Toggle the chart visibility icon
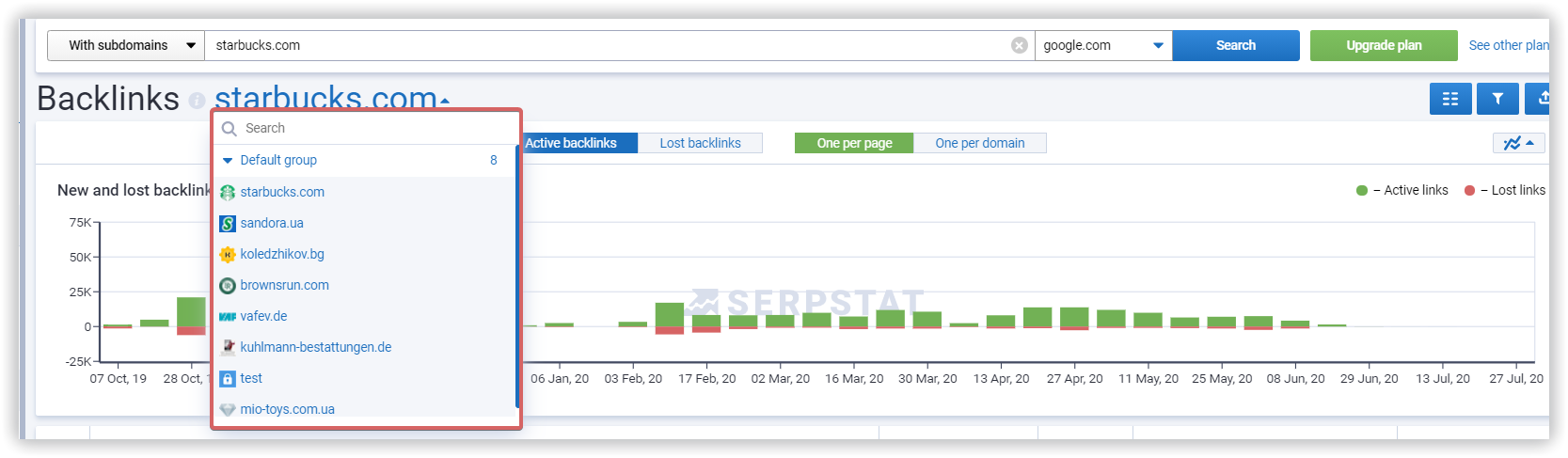The image size is (1568, 458). (1518, 143)
